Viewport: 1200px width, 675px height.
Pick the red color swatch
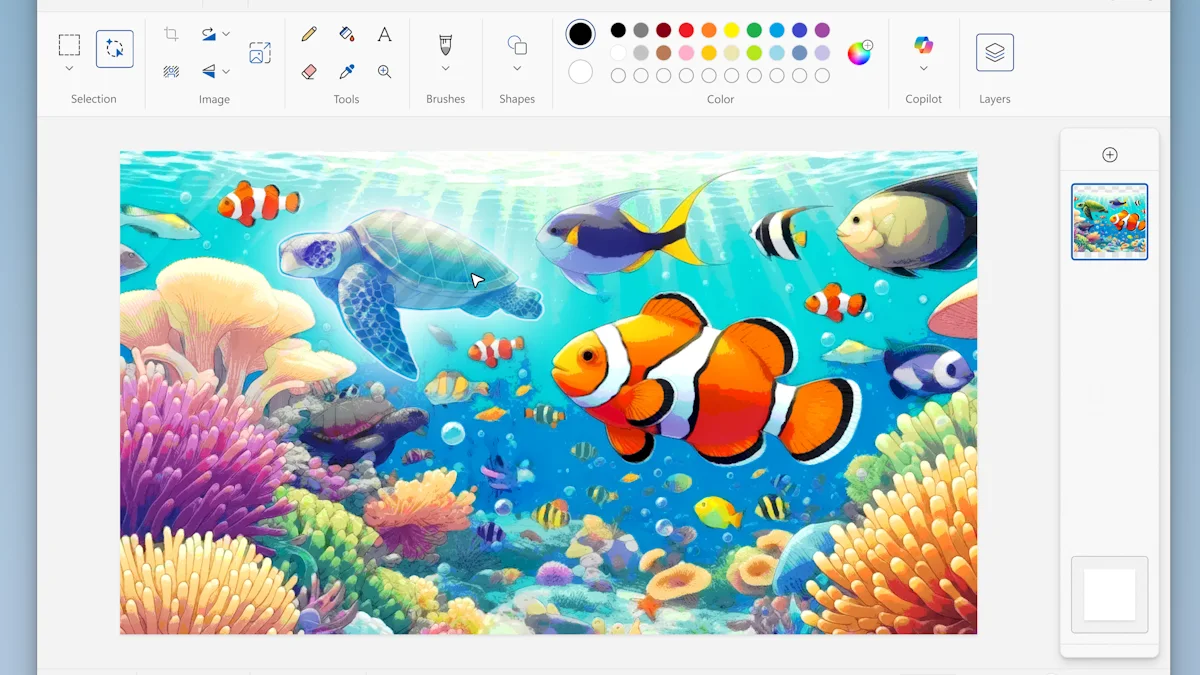[686, 30]
